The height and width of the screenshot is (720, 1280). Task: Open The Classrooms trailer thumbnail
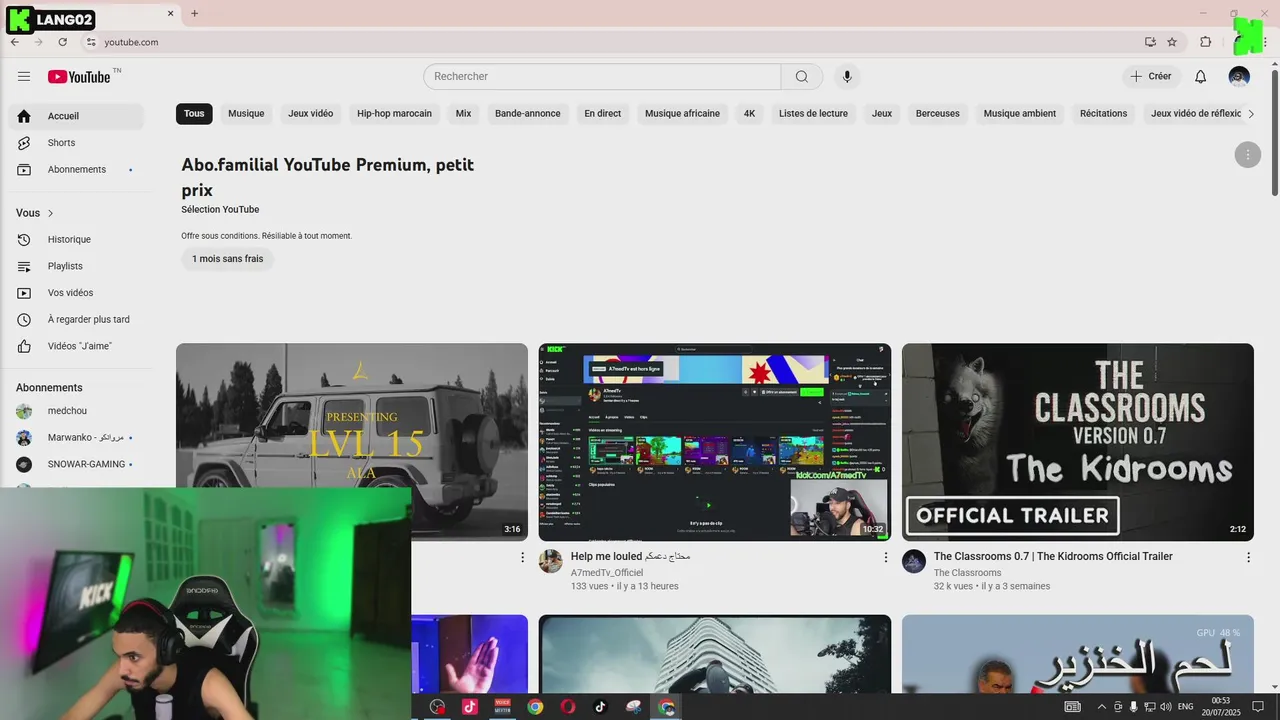point(1078,442)
